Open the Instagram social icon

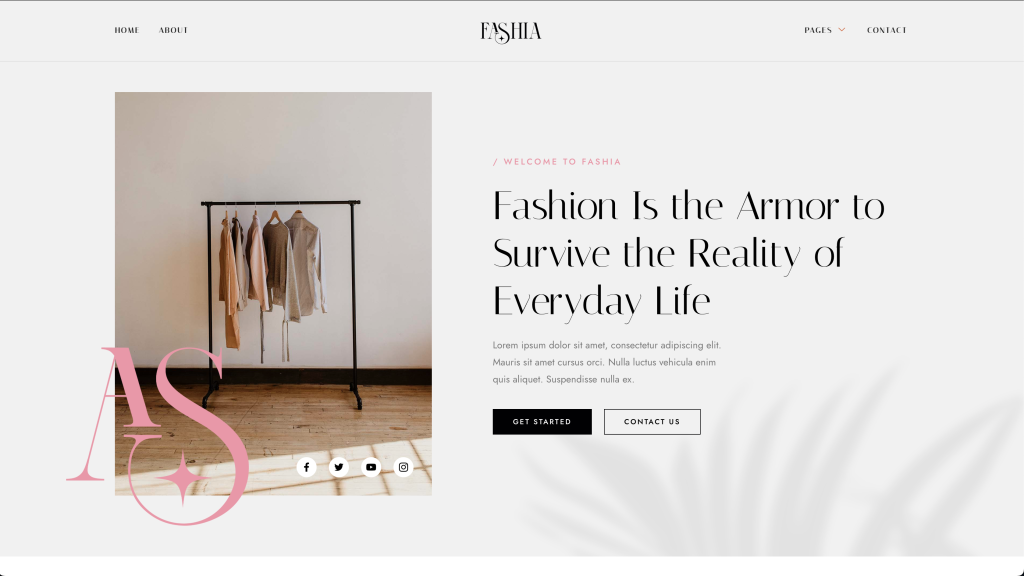(x=404, y=467)
